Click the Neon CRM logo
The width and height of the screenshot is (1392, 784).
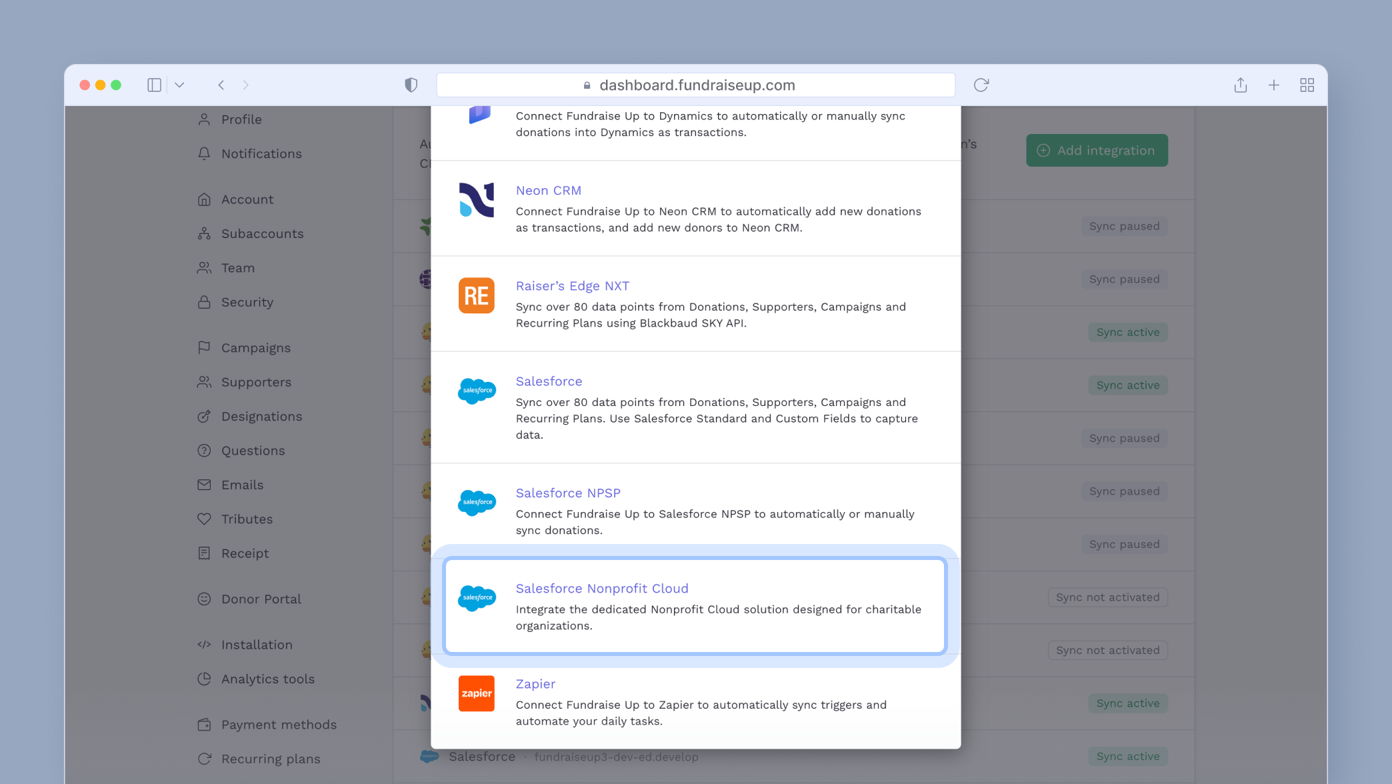coord(476,200)
